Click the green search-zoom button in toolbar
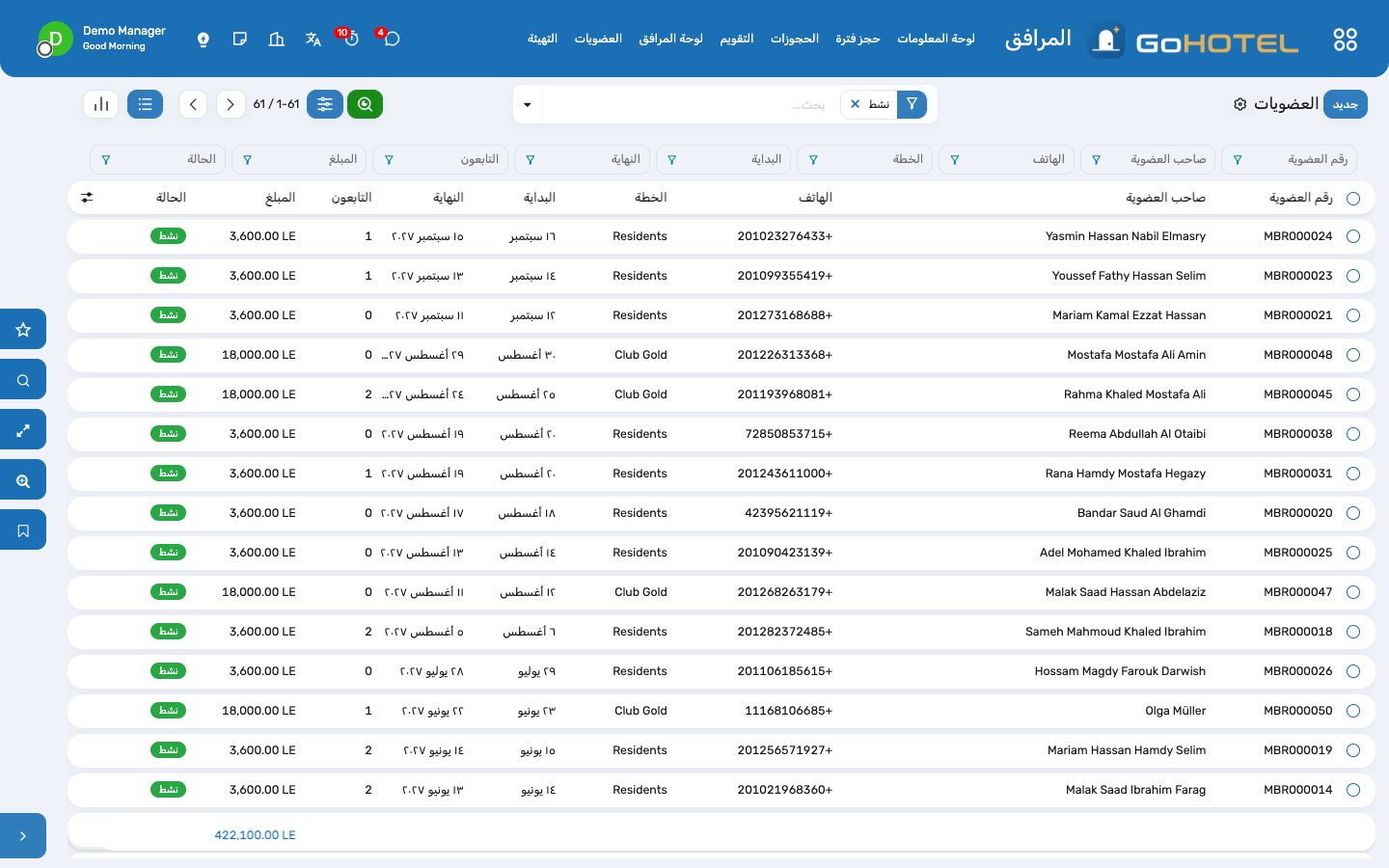Image resolution: width=1389 pixels, height=868 pixels. (365, 104)
